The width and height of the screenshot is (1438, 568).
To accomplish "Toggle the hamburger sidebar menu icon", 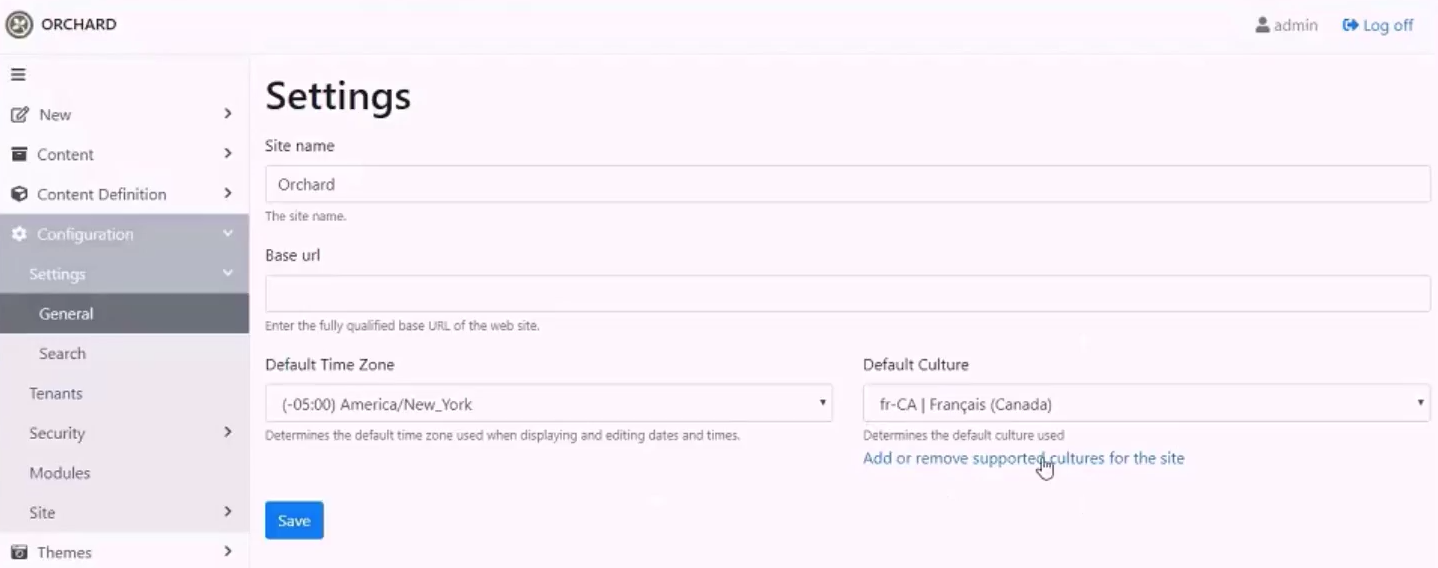I will pyautogui.click(x=18, y=75).
